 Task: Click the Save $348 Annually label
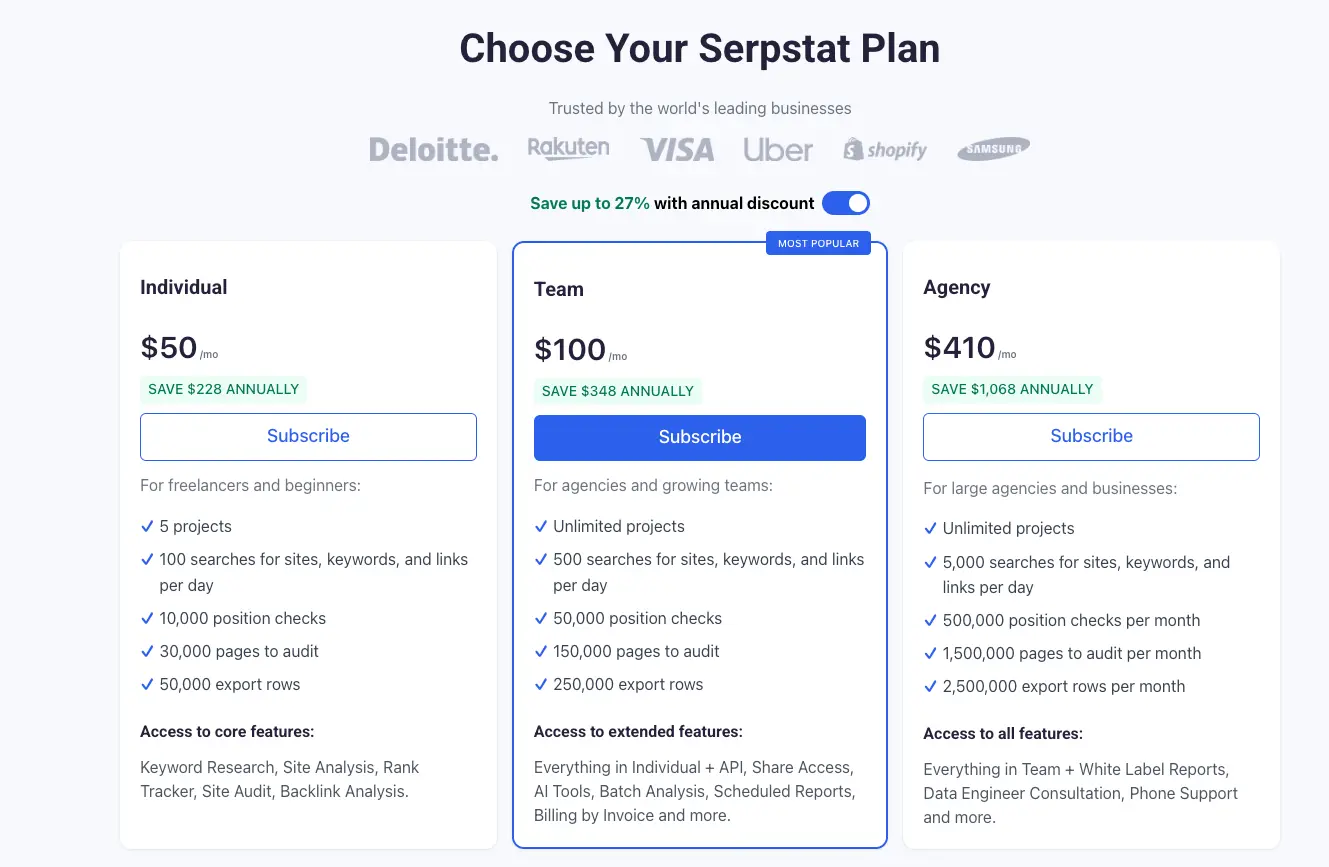click(x=617, y=391)
